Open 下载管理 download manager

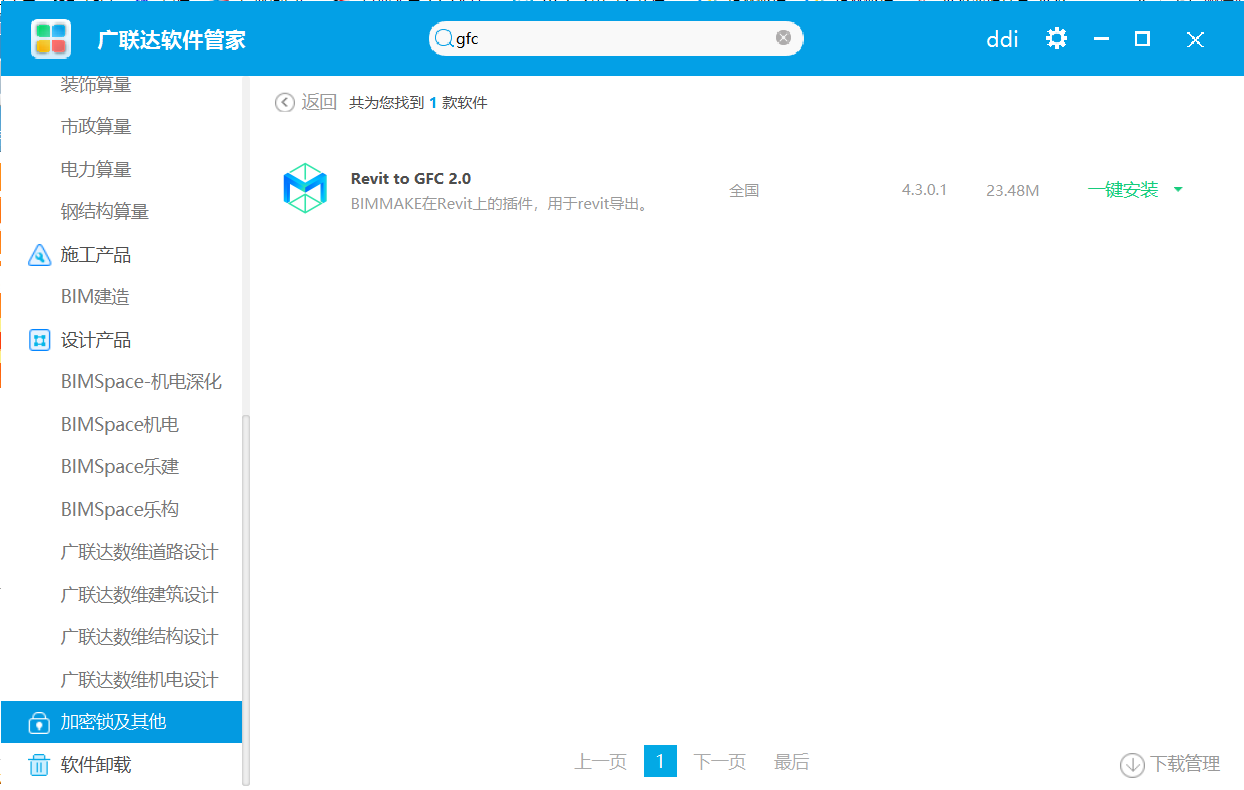[1185, 764]
